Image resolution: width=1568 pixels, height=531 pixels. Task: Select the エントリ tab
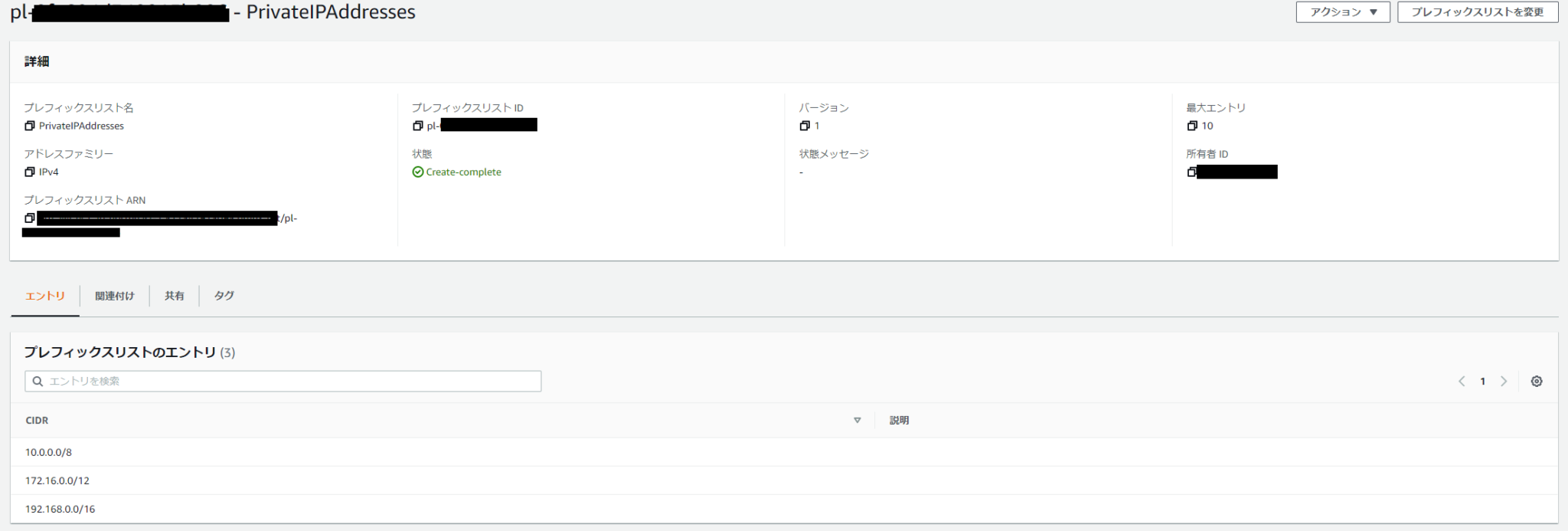45,296
